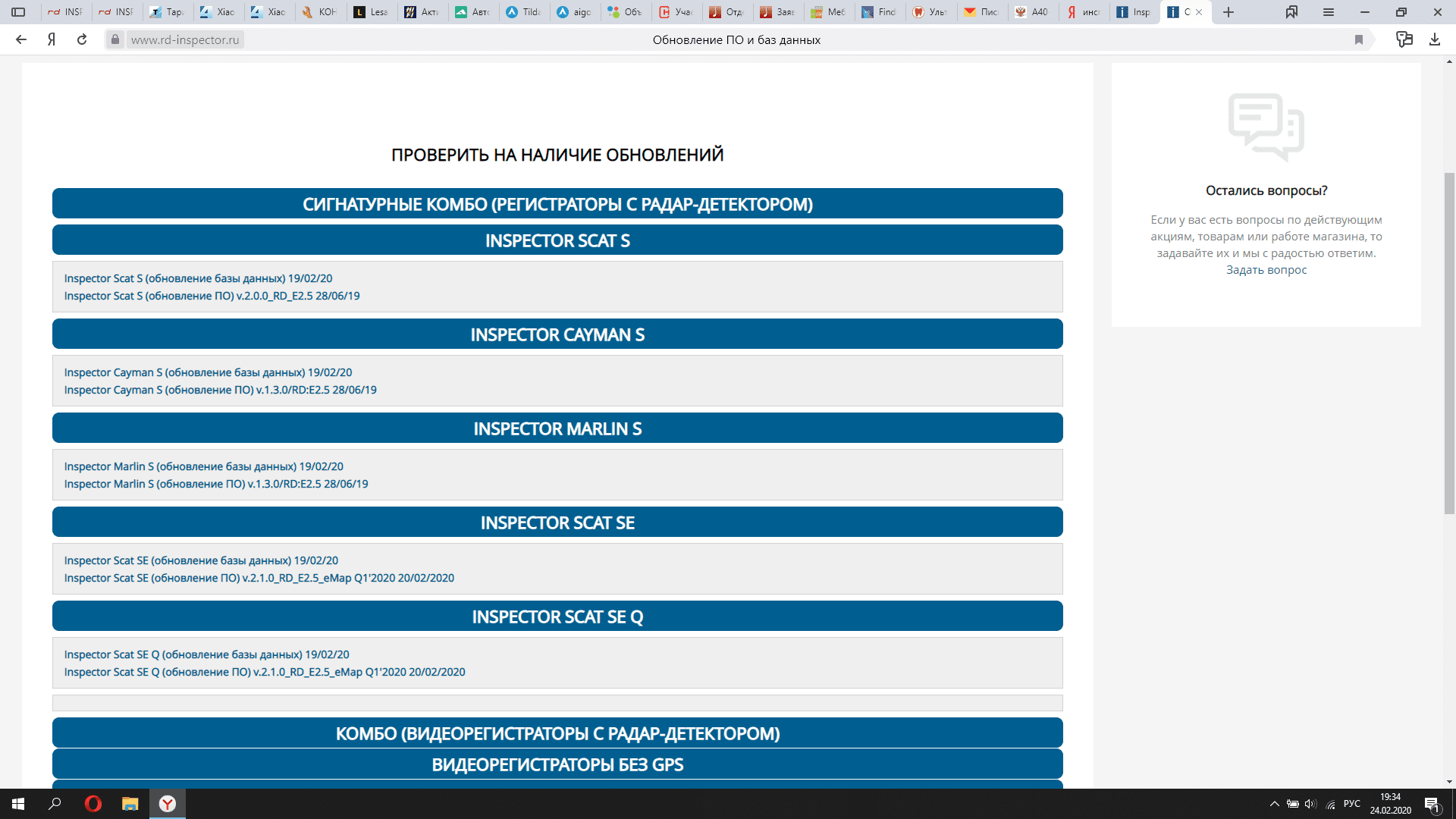1456x819 pixels.
Task: Click the page vertical scrollbar thumb
Action: [1449, 341]
